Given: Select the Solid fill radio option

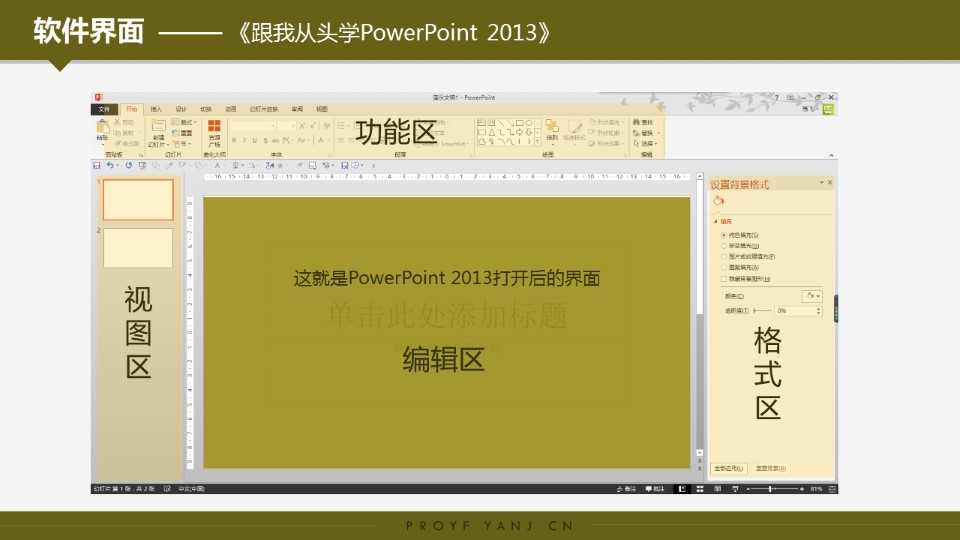Looking at the screenshot, I should tap(723, 235).
